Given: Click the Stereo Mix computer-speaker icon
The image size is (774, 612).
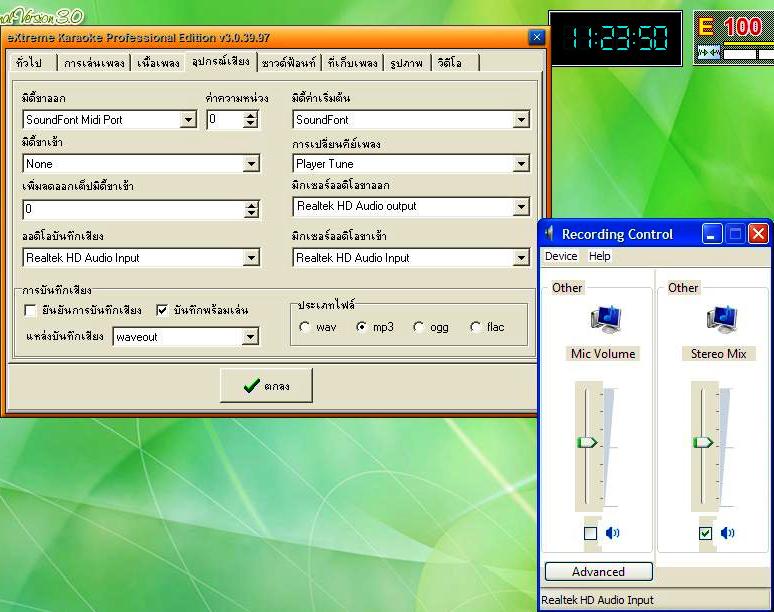Looking at the screenshot, I should tap(722, 319).
